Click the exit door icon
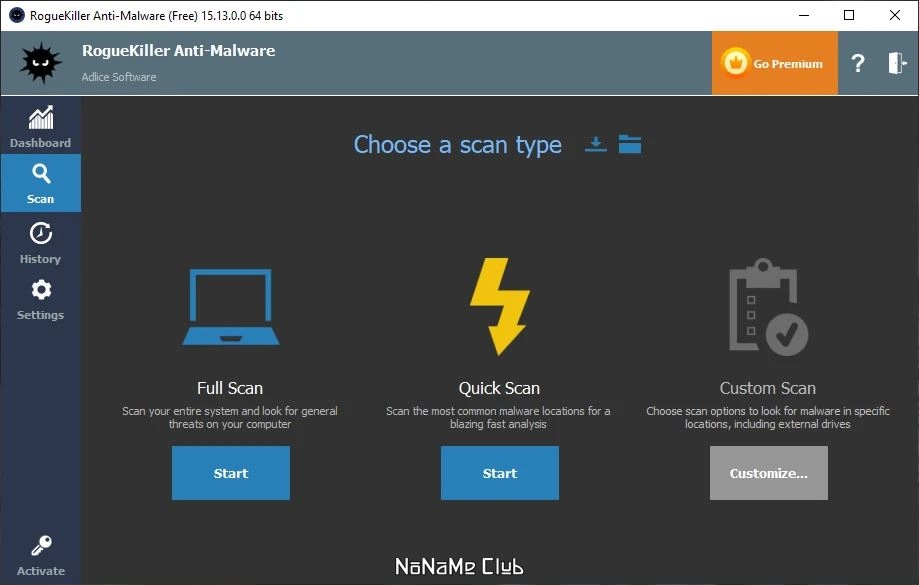Screen dimensions: 919x585 coord(897,63)
